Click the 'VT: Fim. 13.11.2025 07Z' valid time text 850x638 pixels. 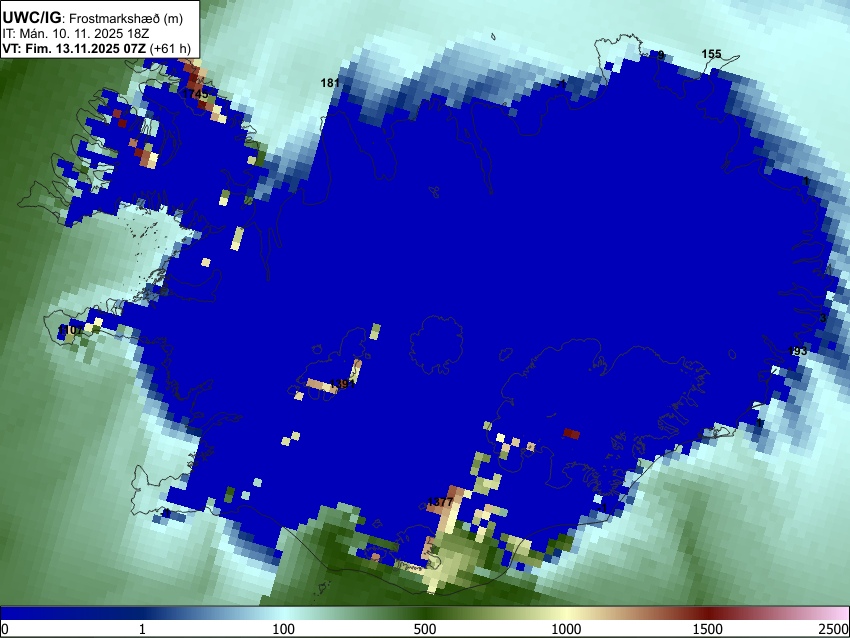[74, 48]
